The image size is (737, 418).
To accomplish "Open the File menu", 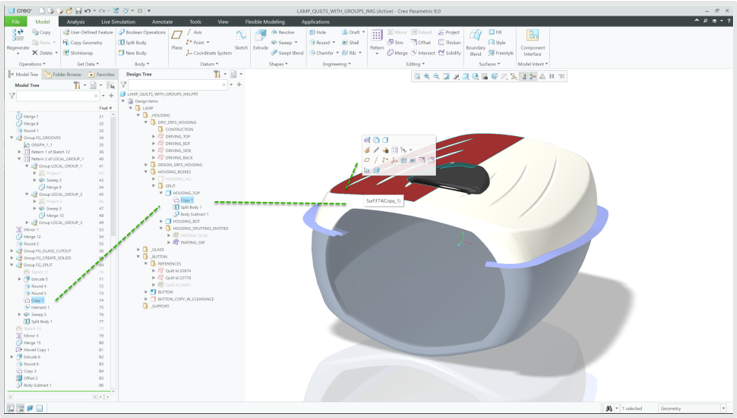I will point(15,21).
